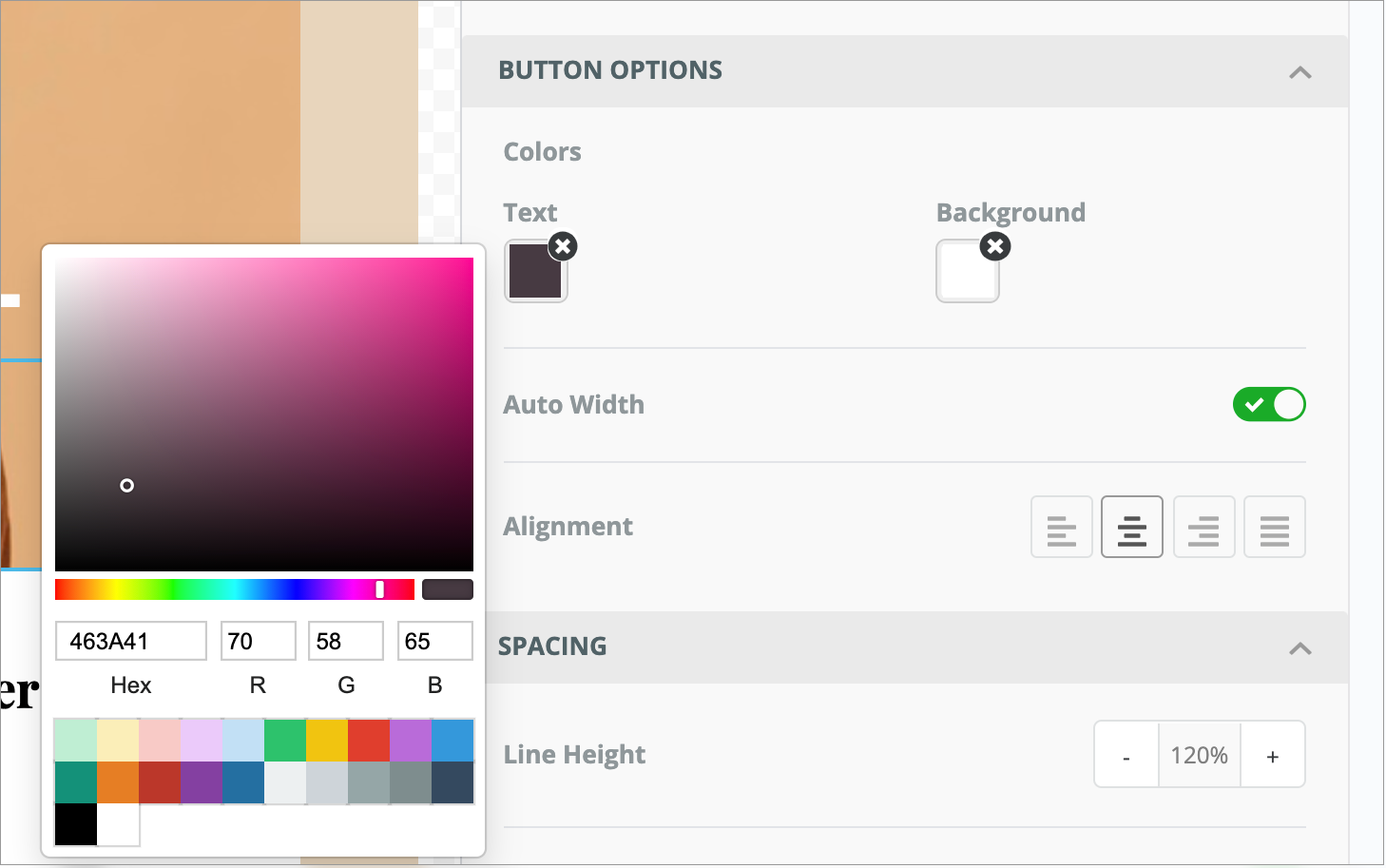
Task: Pick the black preset color swatch
Action: 75,824
